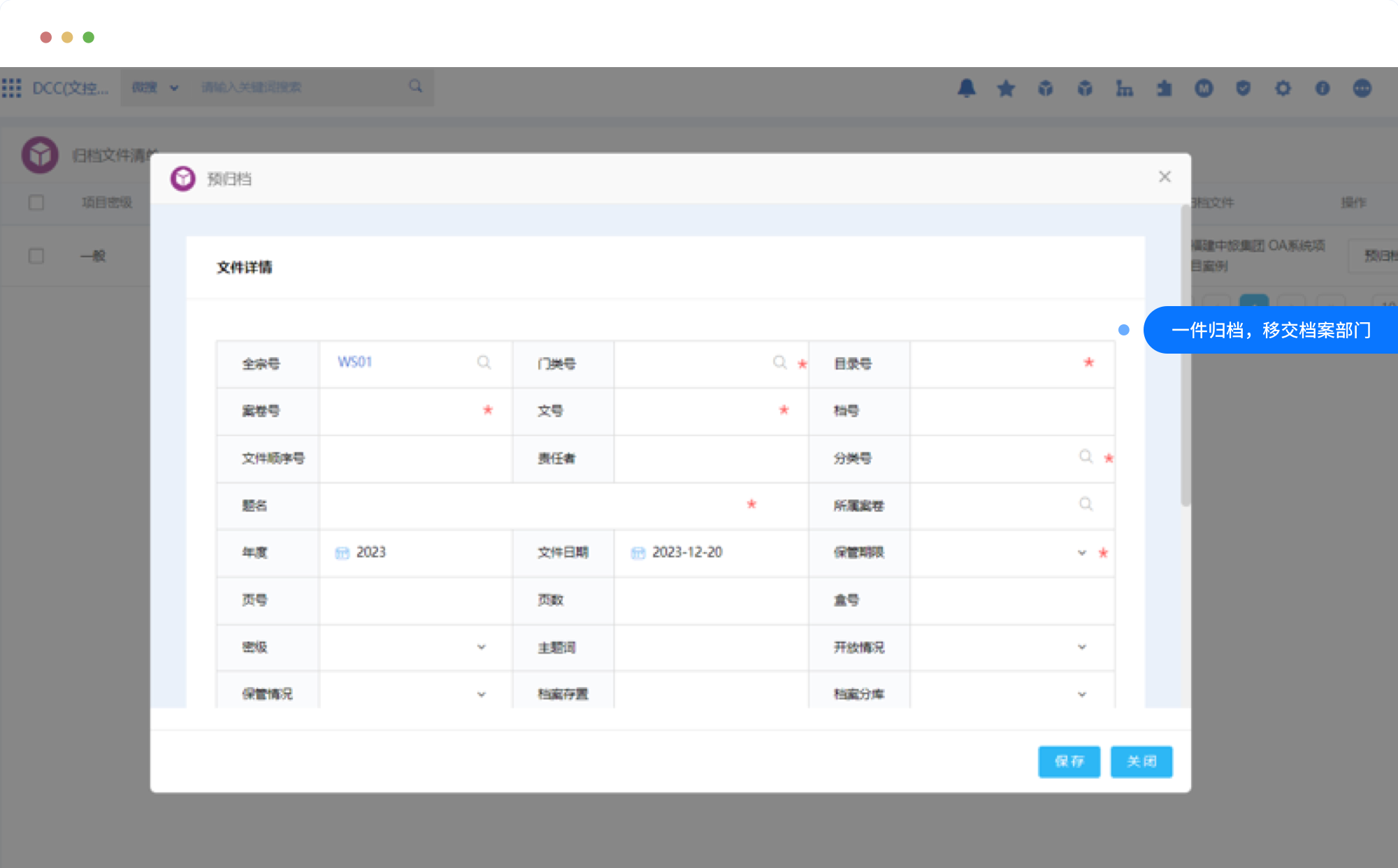Viewport: 1398px width, 868px height.
Task: Click into the 题名 input field
Action: point(531,505)
